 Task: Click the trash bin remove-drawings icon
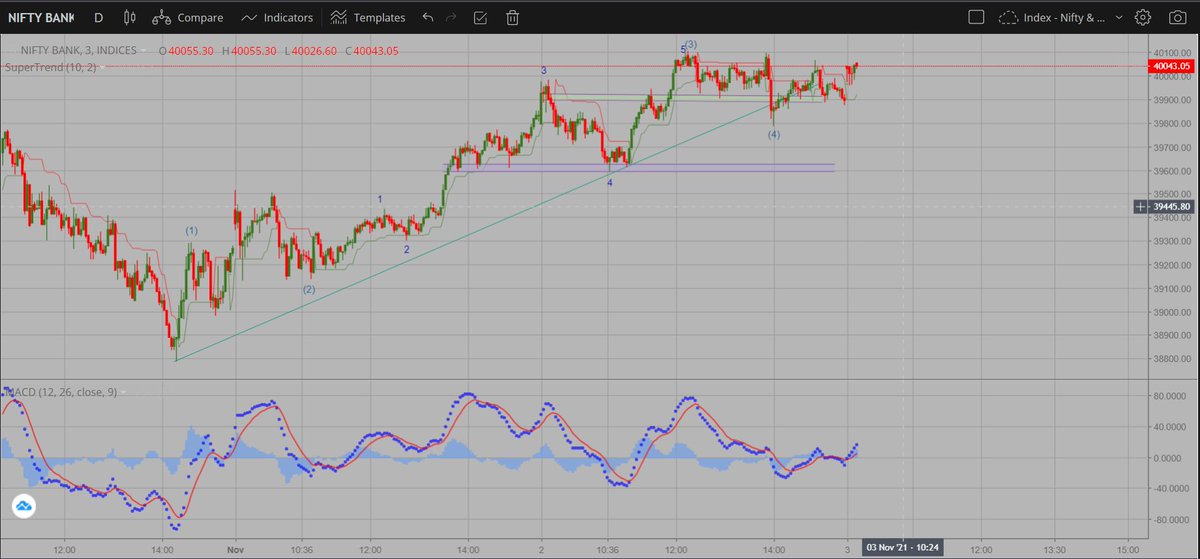point(512,17)
